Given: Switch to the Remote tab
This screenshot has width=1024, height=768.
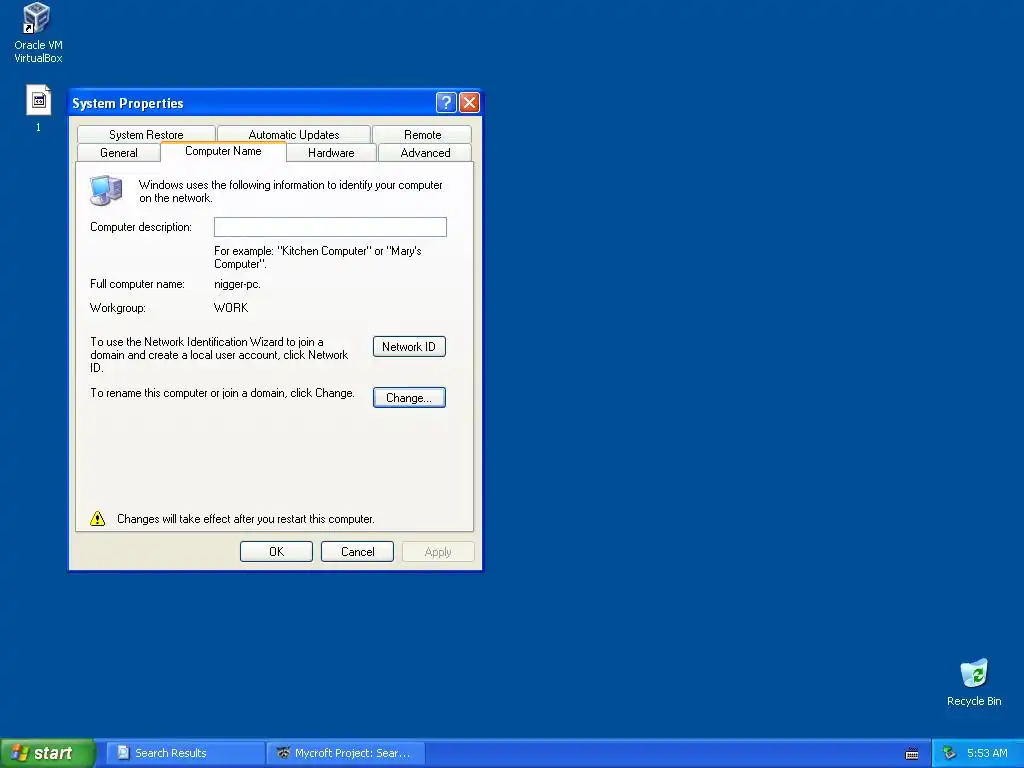Looking at the screenshot, I should click(423, 135).
